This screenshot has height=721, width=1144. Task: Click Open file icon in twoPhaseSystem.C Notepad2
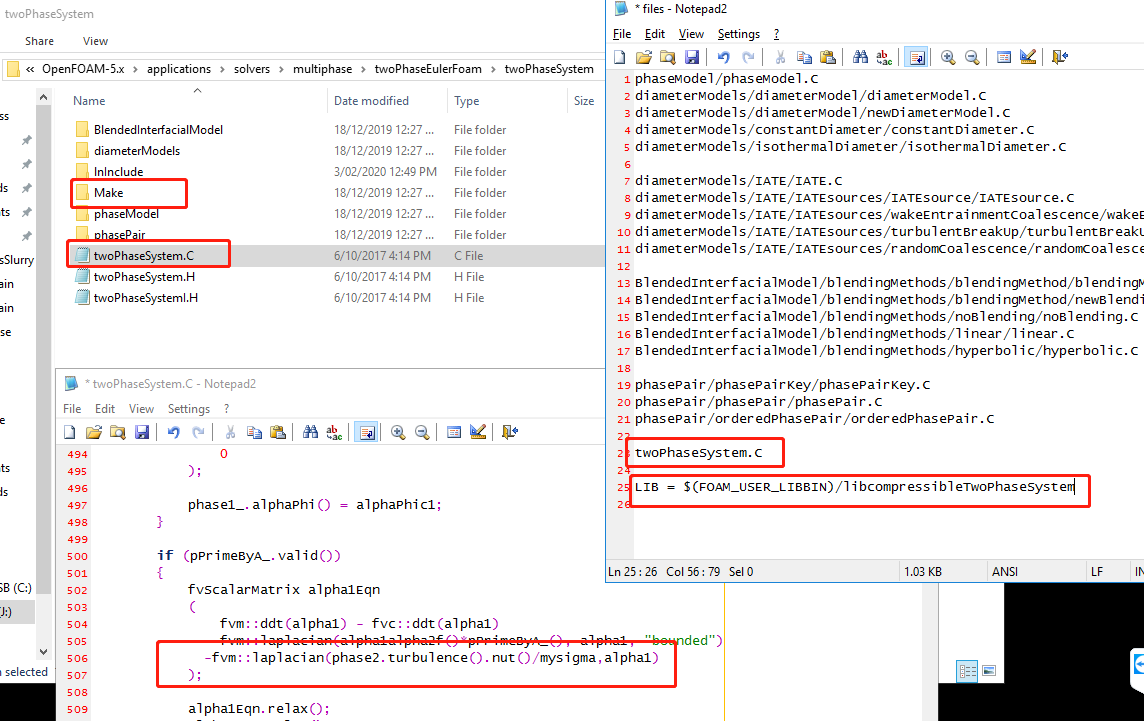[x=94, y=432]
